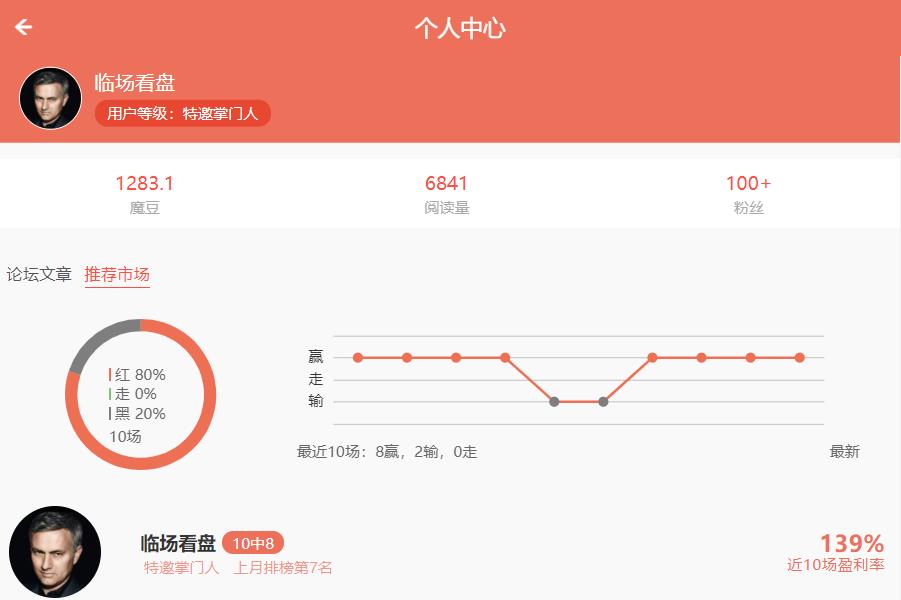Click the green 走 0% legend entry
Viewport: 901px width, 600px height.
[134, 394]
